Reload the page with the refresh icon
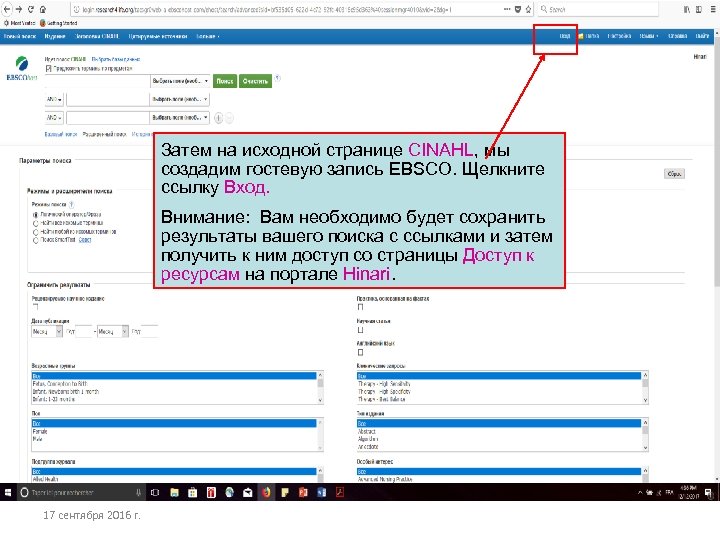This screenshot has height=540, width=720. coord(31,9)
